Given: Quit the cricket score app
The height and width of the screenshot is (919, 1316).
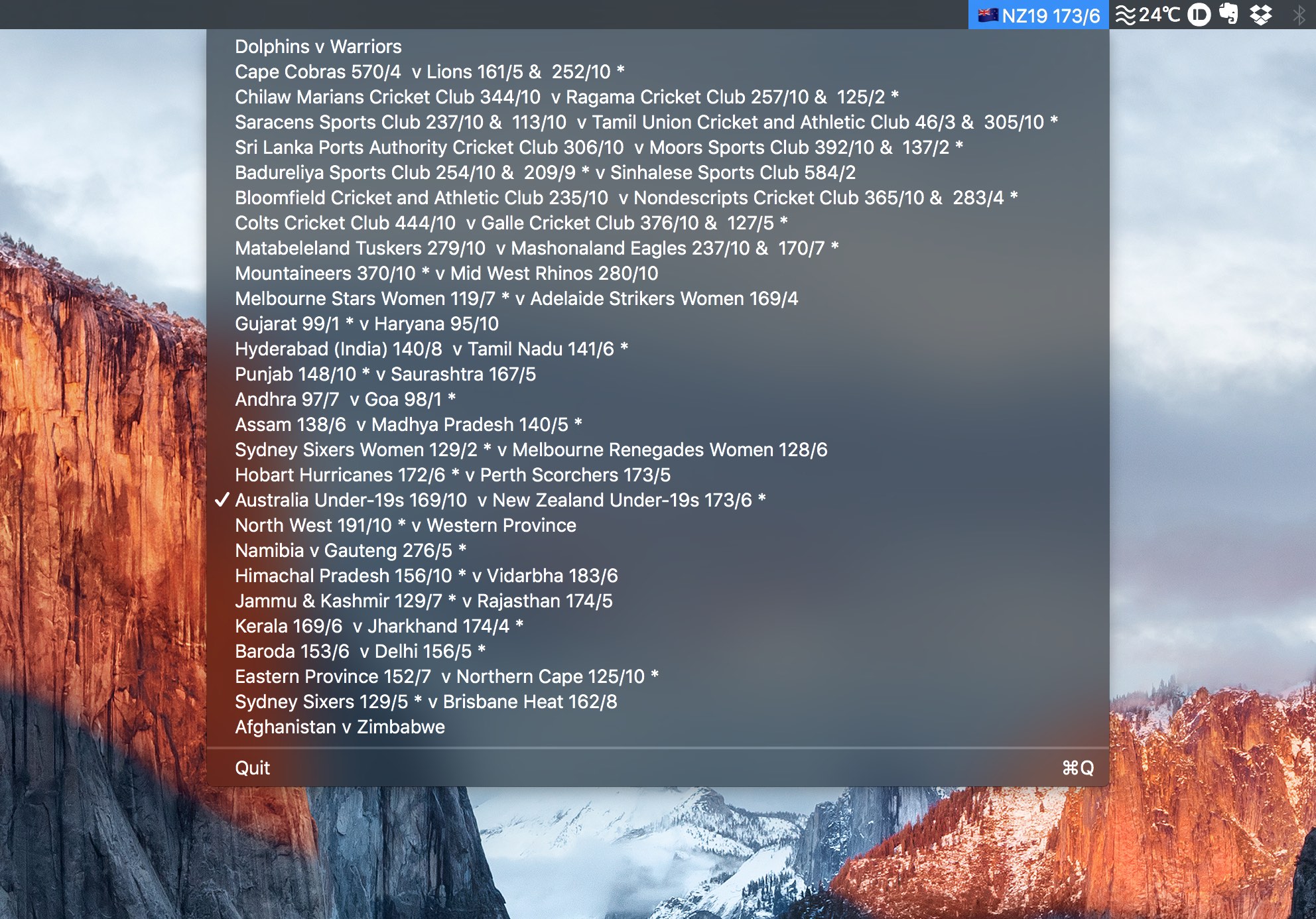Looking at the screenshot, I should [253, 768].
